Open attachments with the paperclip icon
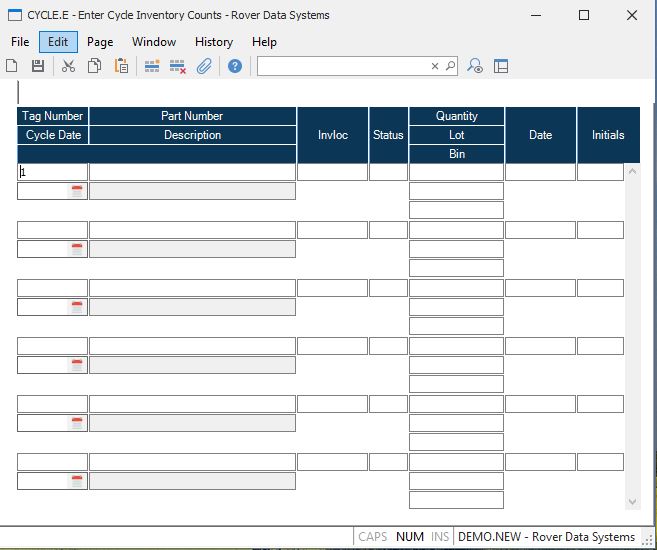Viewport: 657px width, 550px height. 204,66
